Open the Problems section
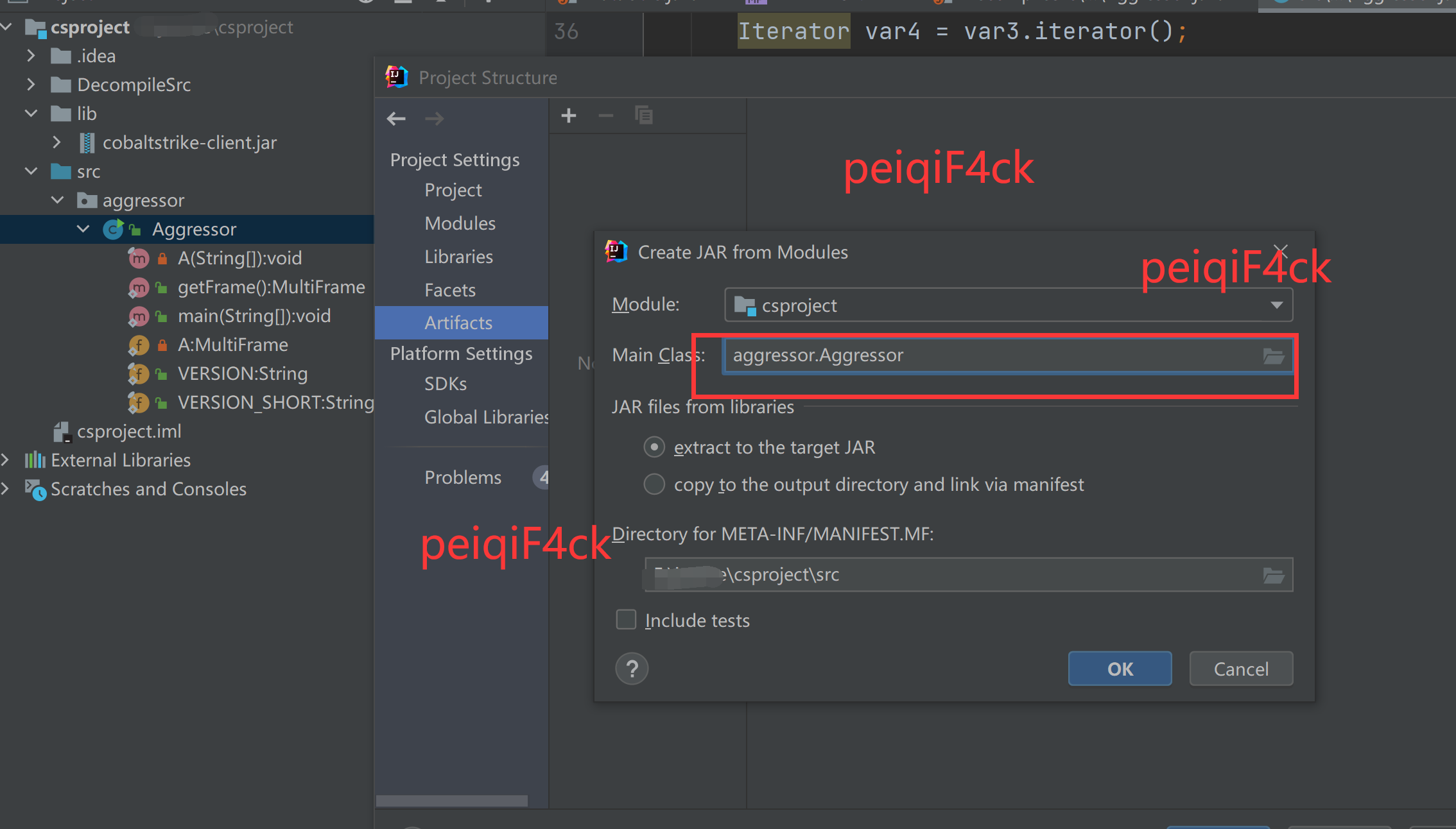1456x829 pixels. [x=463, y=477]
